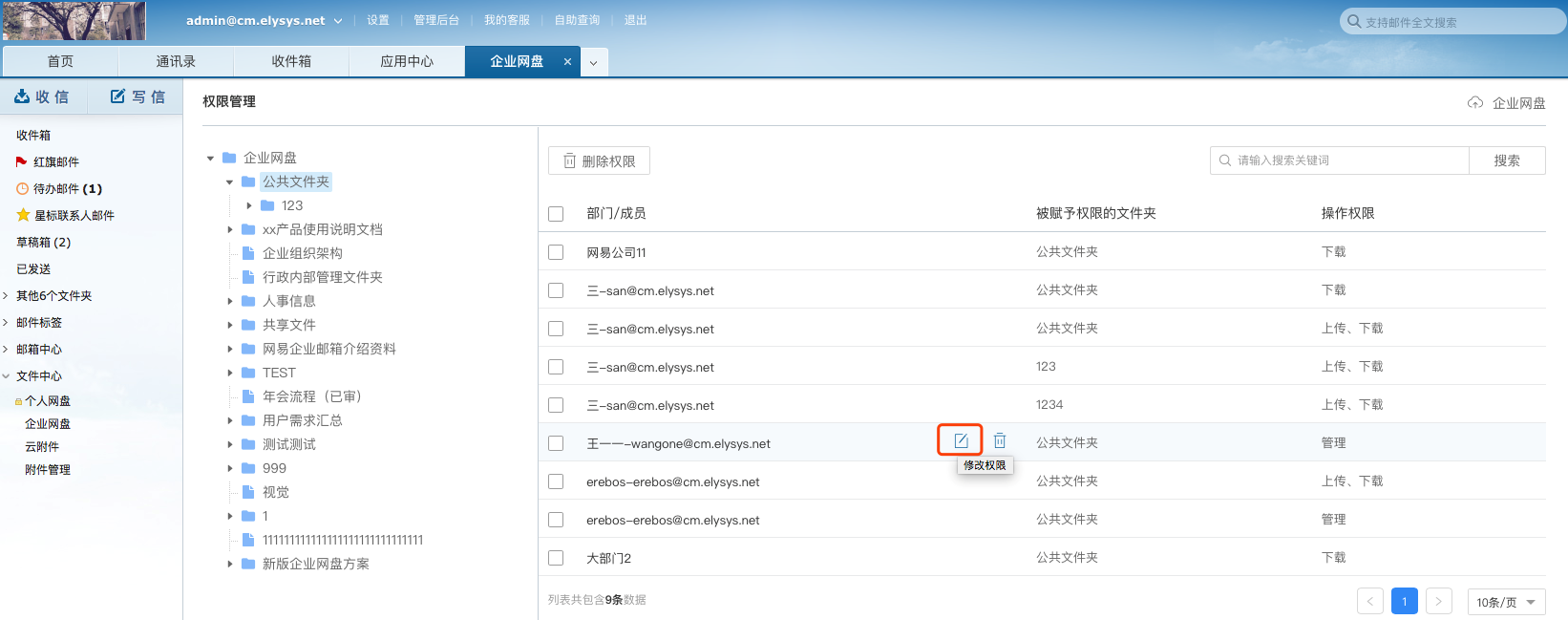Screen dimensions: 1568x620
Task: Click the trash icon in the wangone row
Action: pyautogui.click(x=999, y=440)
